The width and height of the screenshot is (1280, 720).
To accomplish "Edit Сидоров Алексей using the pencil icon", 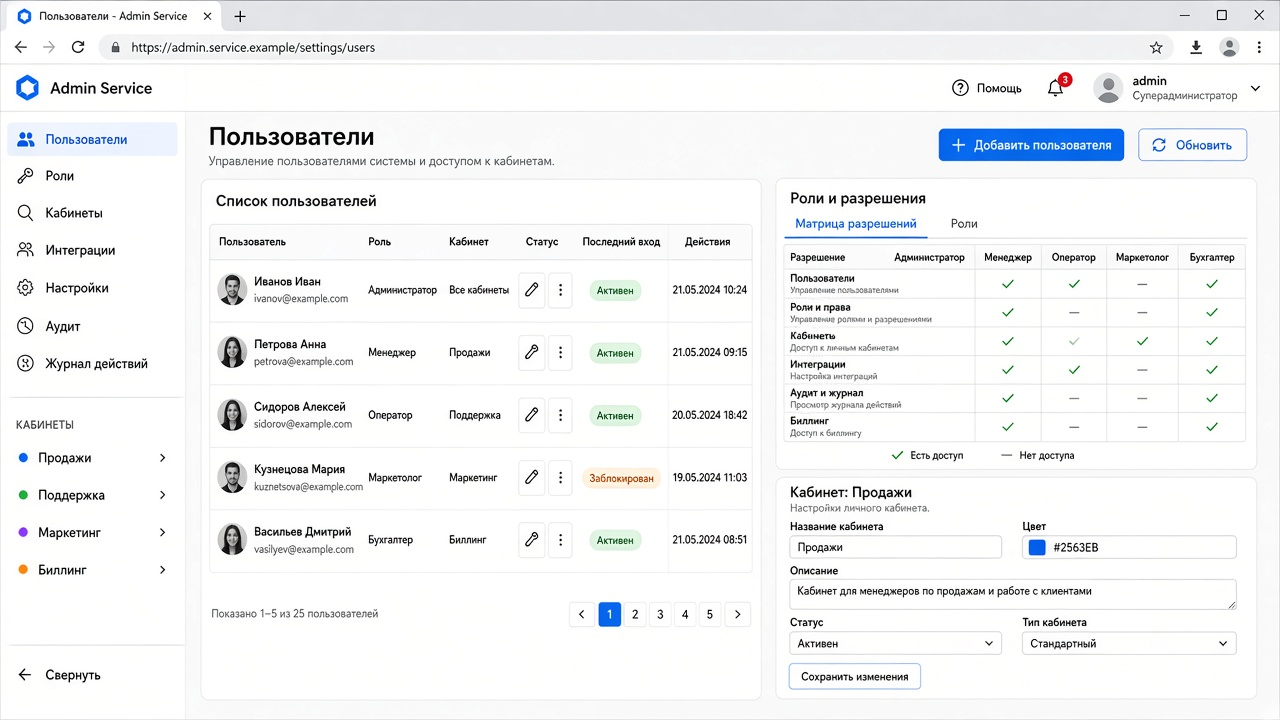I will pos(532,415).
